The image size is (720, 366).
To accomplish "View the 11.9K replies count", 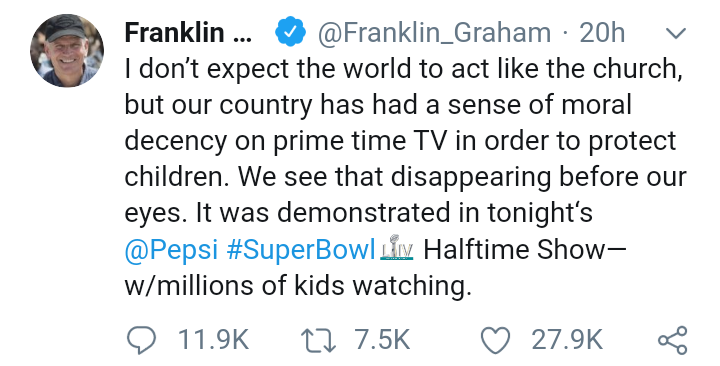I will (x=213, y=340).
